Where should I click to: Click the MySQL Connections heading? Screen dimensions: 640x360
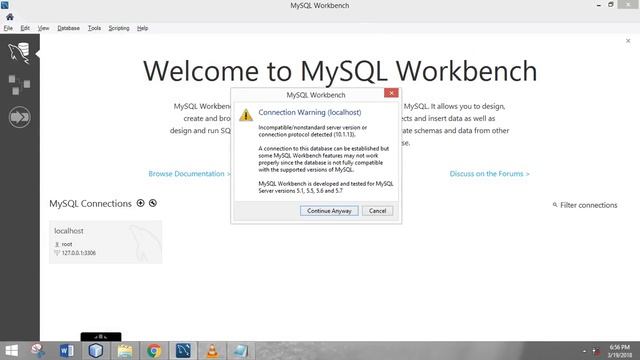(x=90, y=203)
